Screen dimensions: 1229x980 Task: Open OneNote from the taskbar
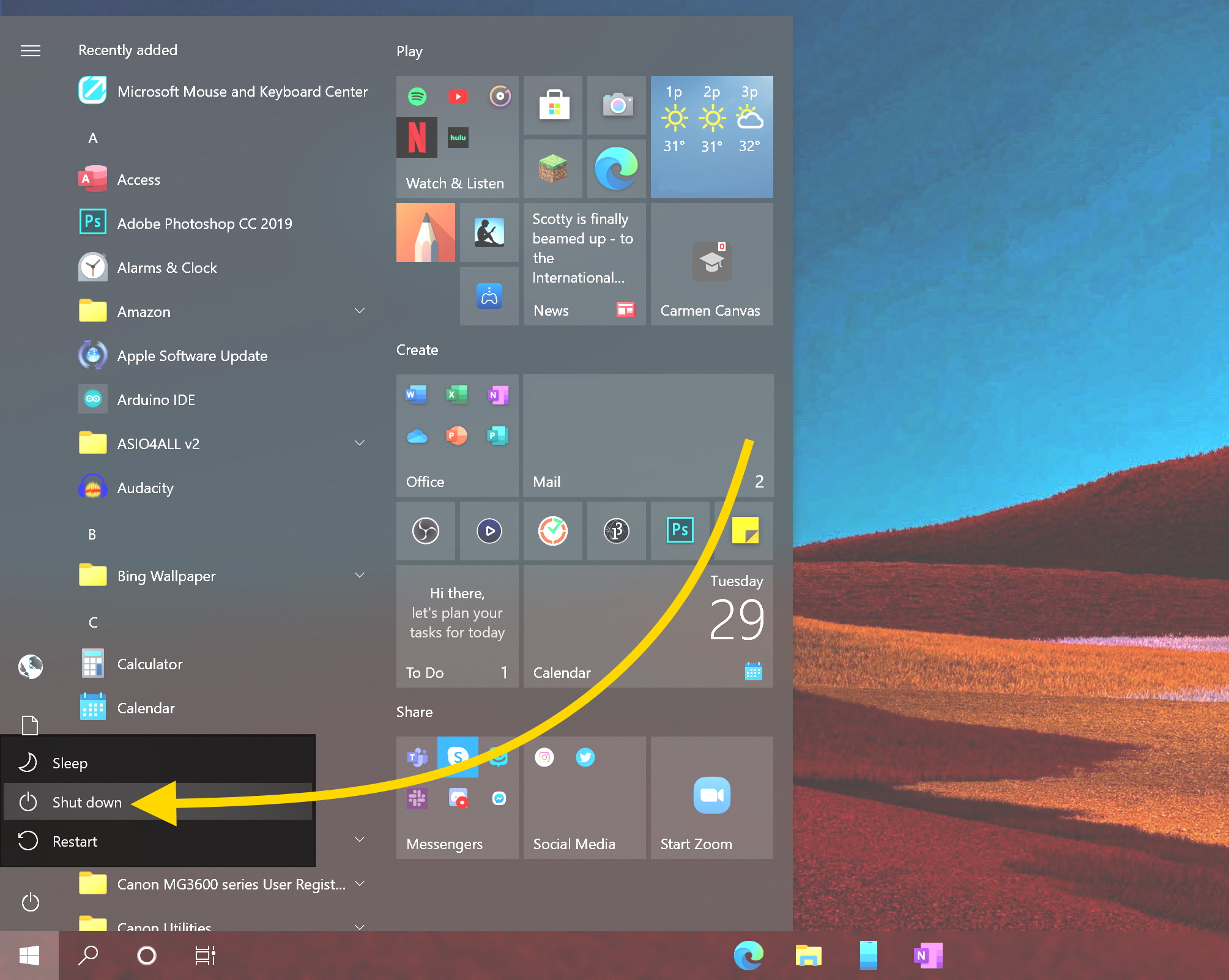(x=928, y=956)
